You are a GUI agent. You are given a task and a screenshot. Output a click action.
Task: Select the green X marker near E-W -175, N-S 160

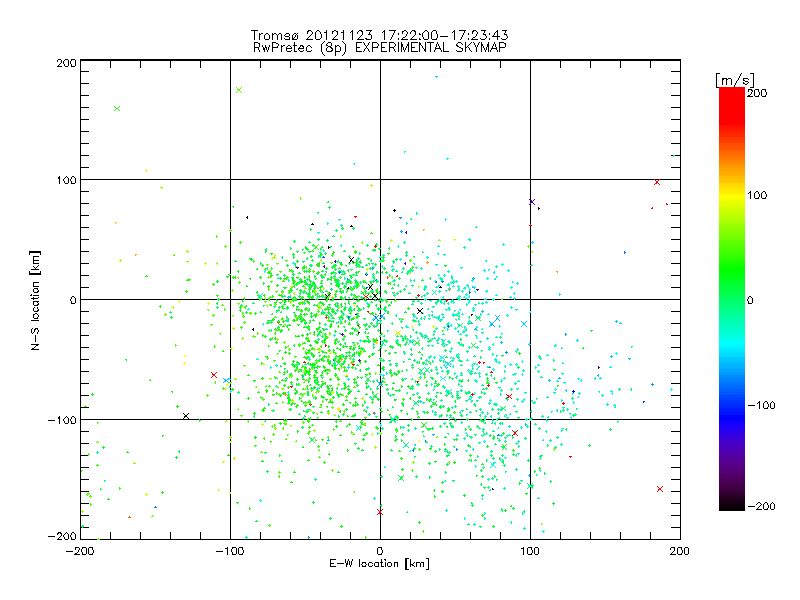(x=117, y=109)
